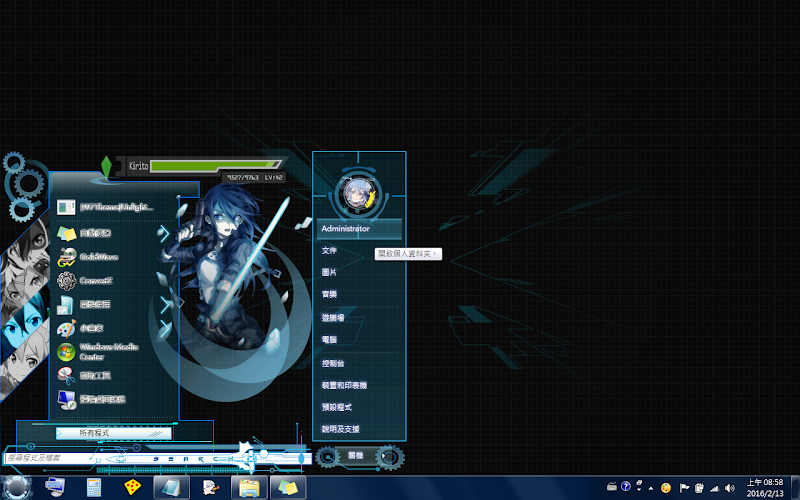Click the Start orb button
Image resolution: width=800 pixels, height=500 pixels.
tap(16, 487)
